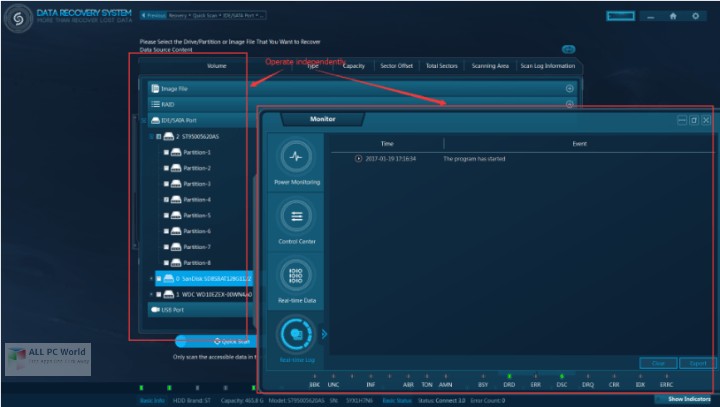The image size is (720, 407).
Task: Check the Partition-2 checkbox
Action: [166, 168]
